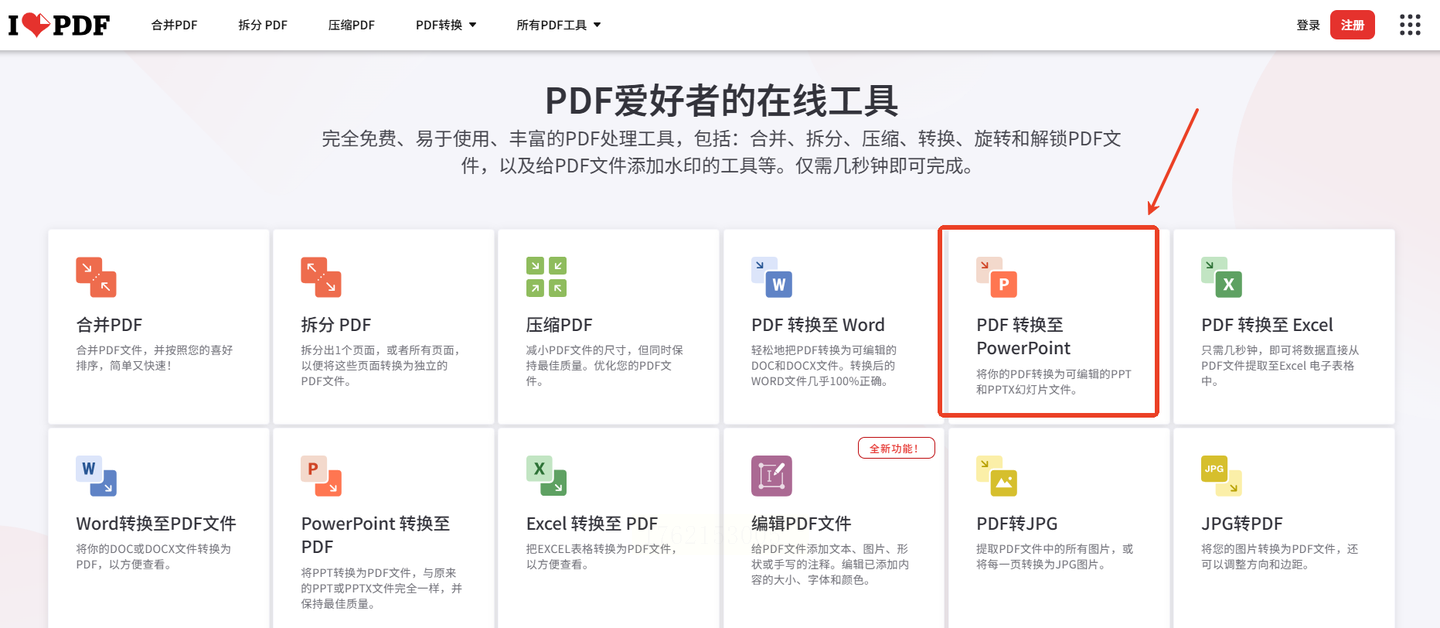The image size is (1440, 628).
Task: Open the PDF 转换至 Word card title
Action: (818, 325)
